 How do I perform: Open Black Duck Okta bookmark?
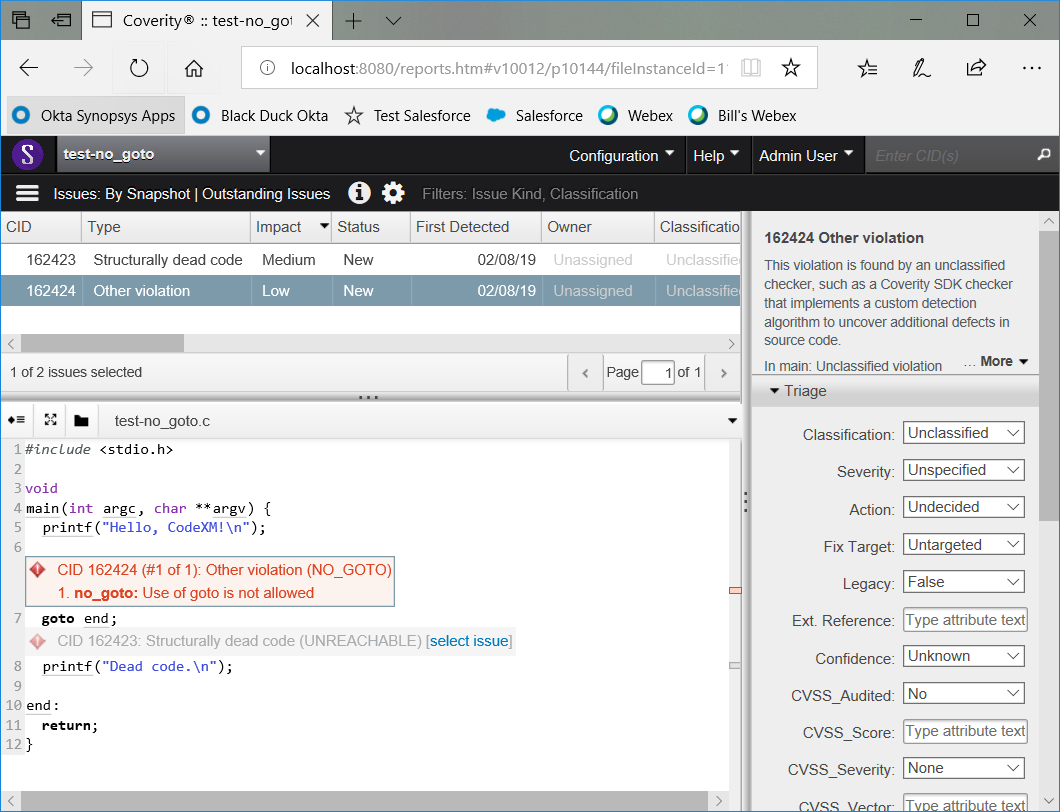pyautogui.click(x=260, y=116)
